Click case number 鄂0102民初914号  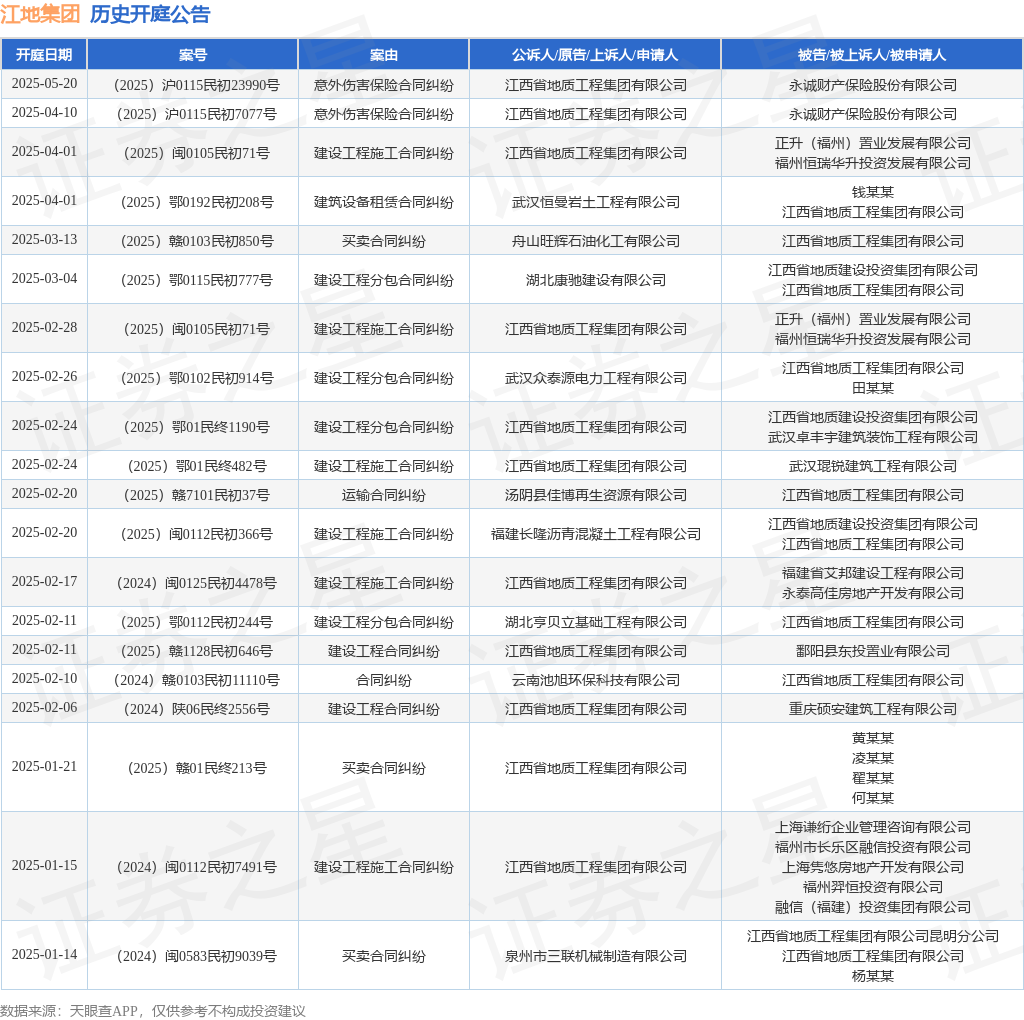point(197,378)
